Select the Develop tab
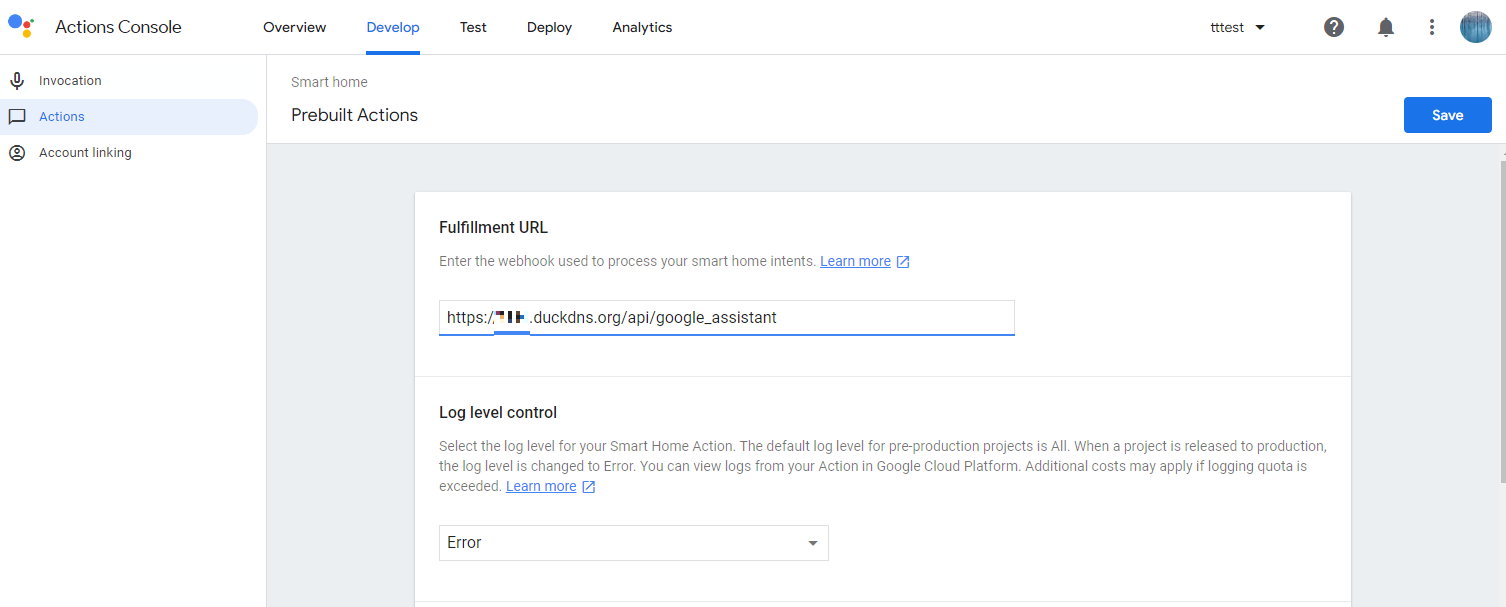1506x607 pixels. pos(393,27)
